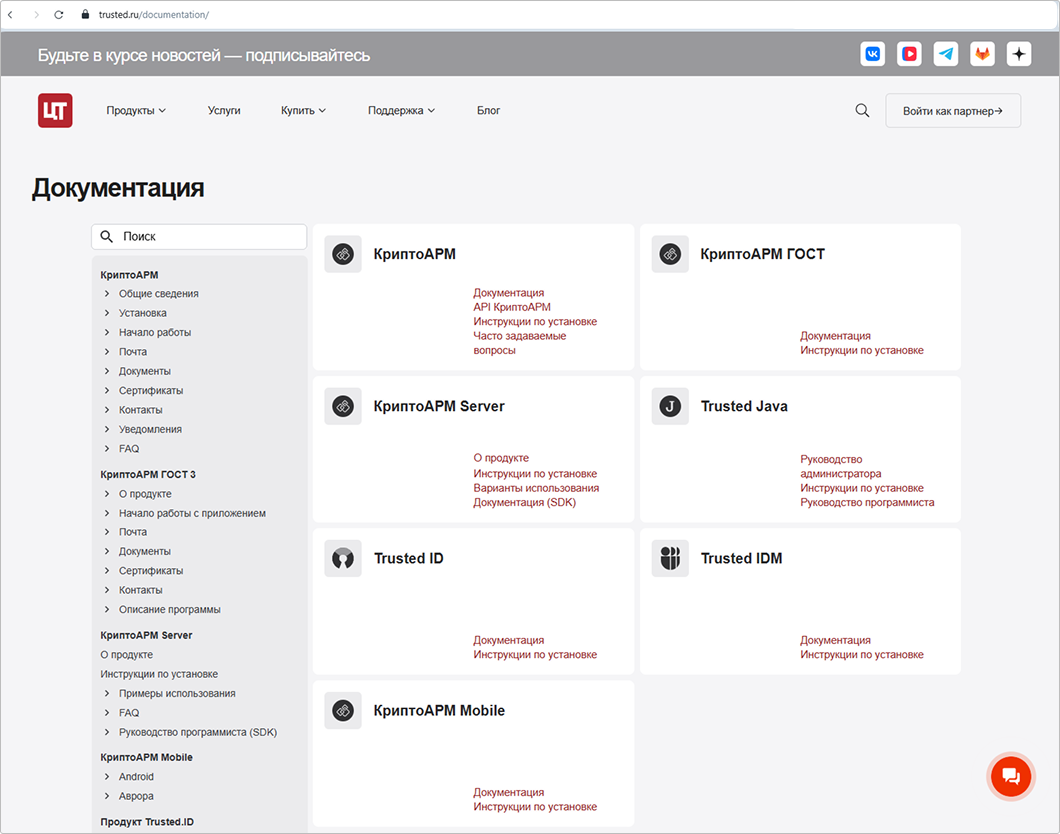Open the Услуги menu item

224,111
